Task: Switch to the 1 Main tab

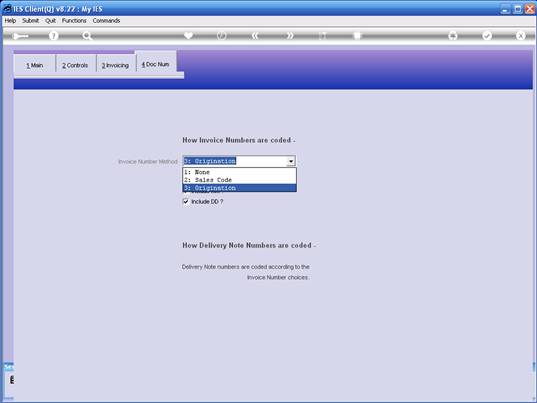Action: pos(35,65)
